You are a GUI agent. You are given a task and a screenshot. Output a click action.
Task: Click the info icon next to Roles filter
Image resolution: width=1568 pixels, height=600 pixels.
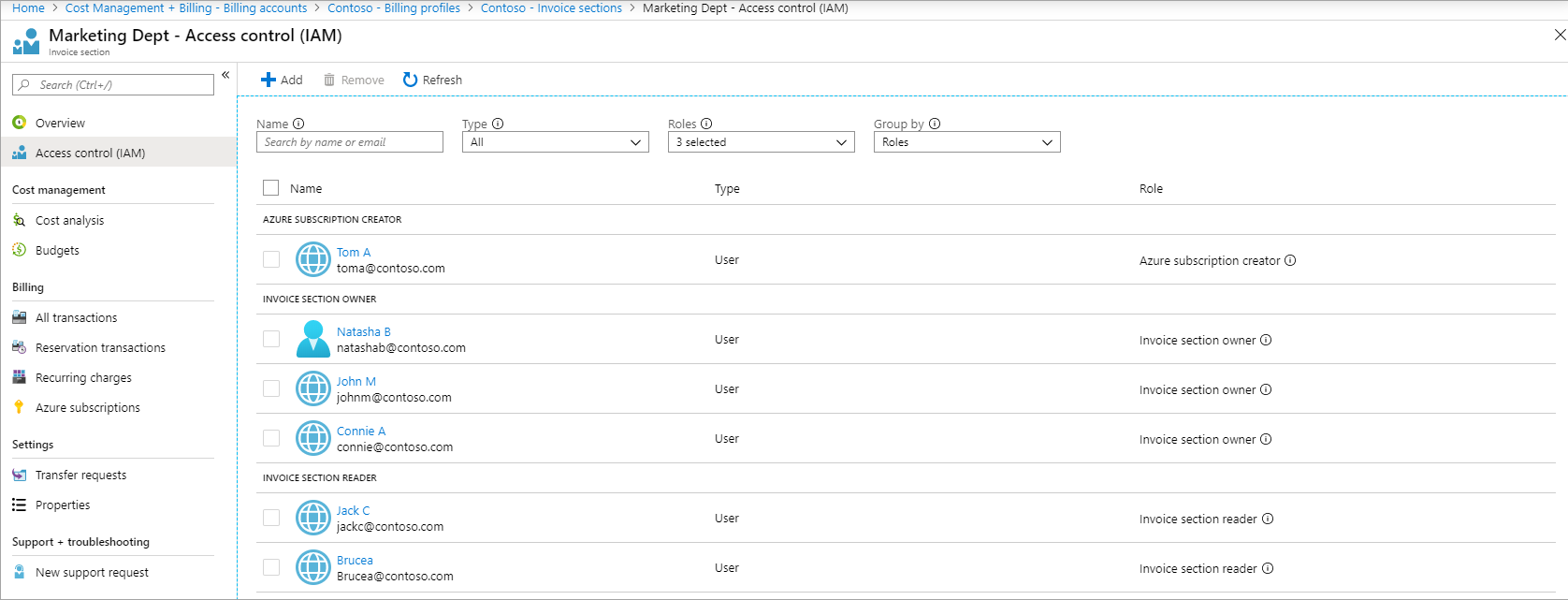click(706, 124)
